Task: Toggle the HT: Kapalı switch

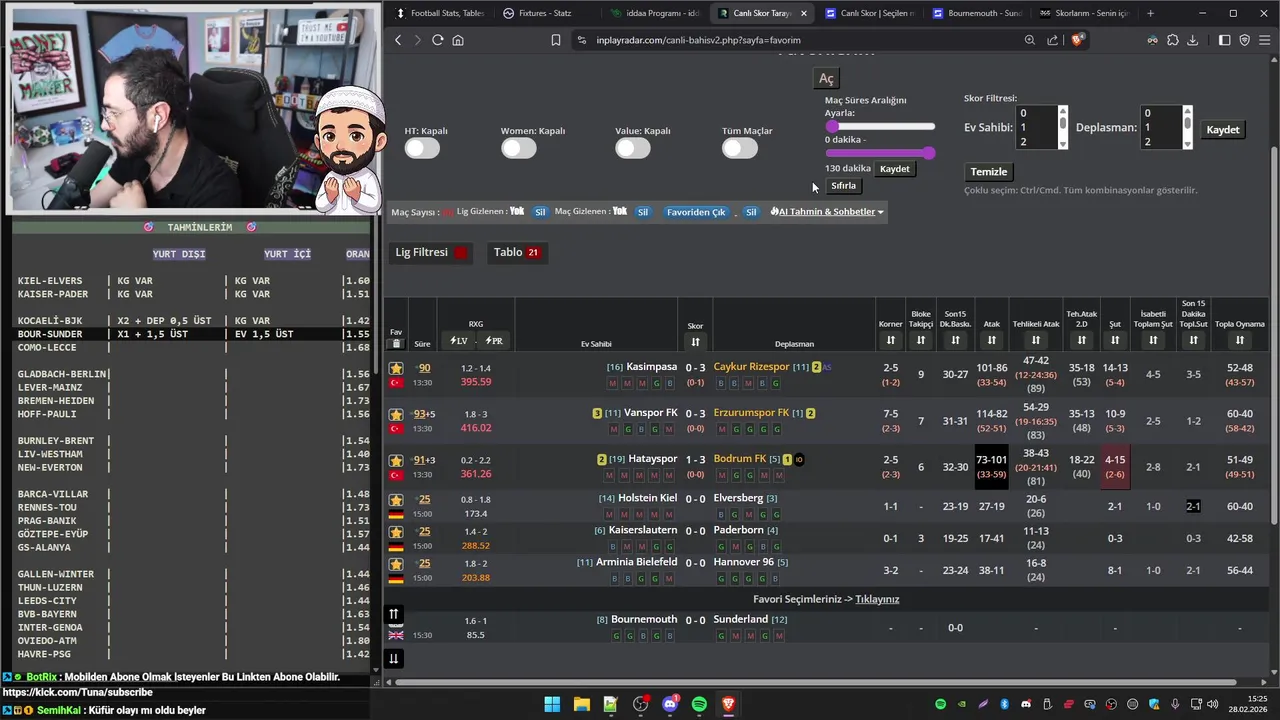Action: click(422, 148)
